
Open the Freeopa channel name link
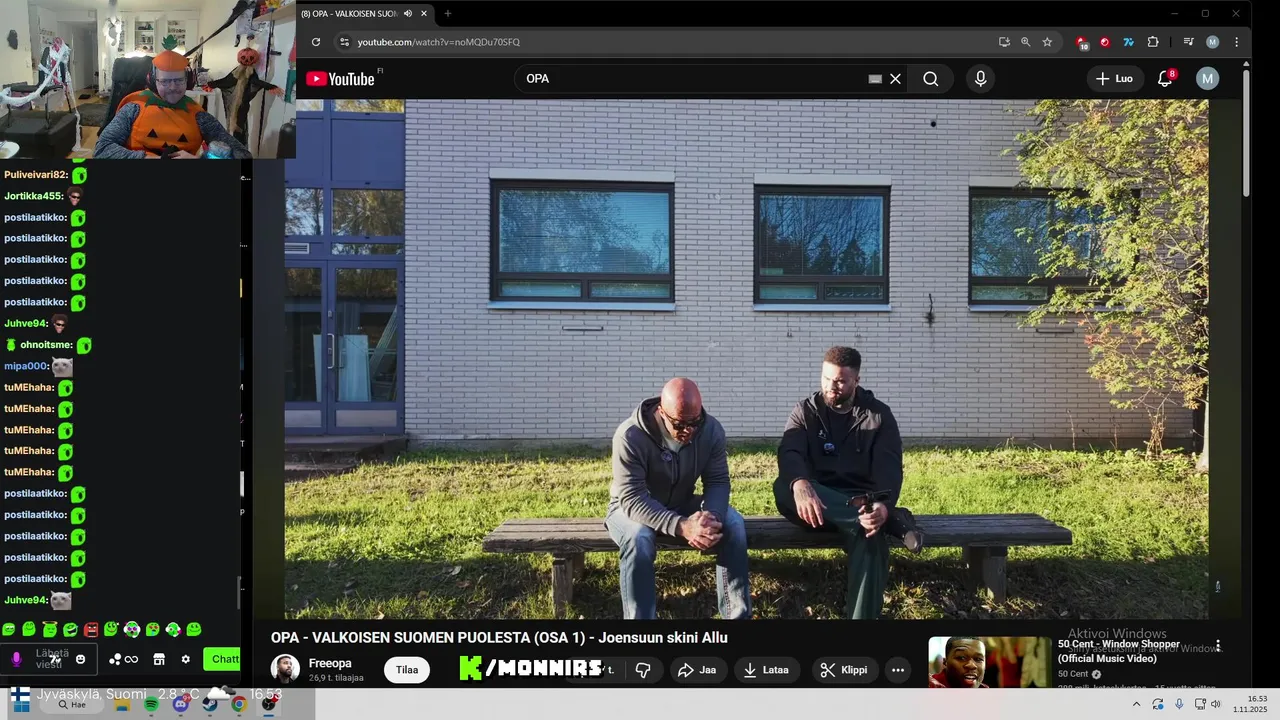point(330,663)
